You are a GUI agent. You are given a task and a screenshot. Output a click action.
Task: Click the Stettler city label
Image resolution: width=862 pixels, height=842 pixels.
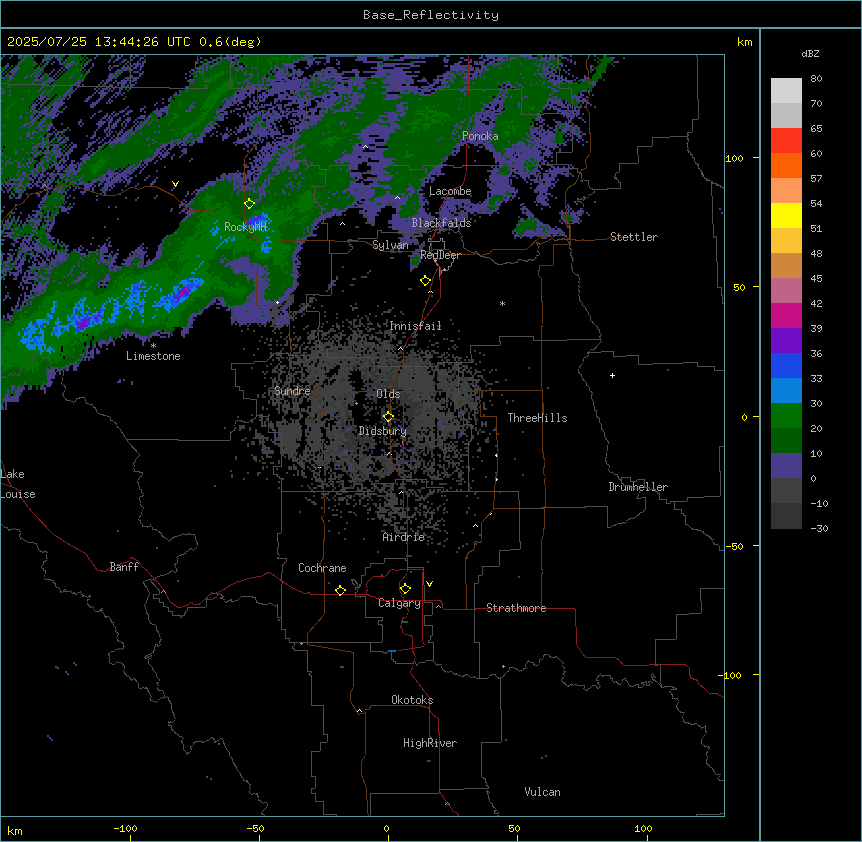click(x=634, y=237)
